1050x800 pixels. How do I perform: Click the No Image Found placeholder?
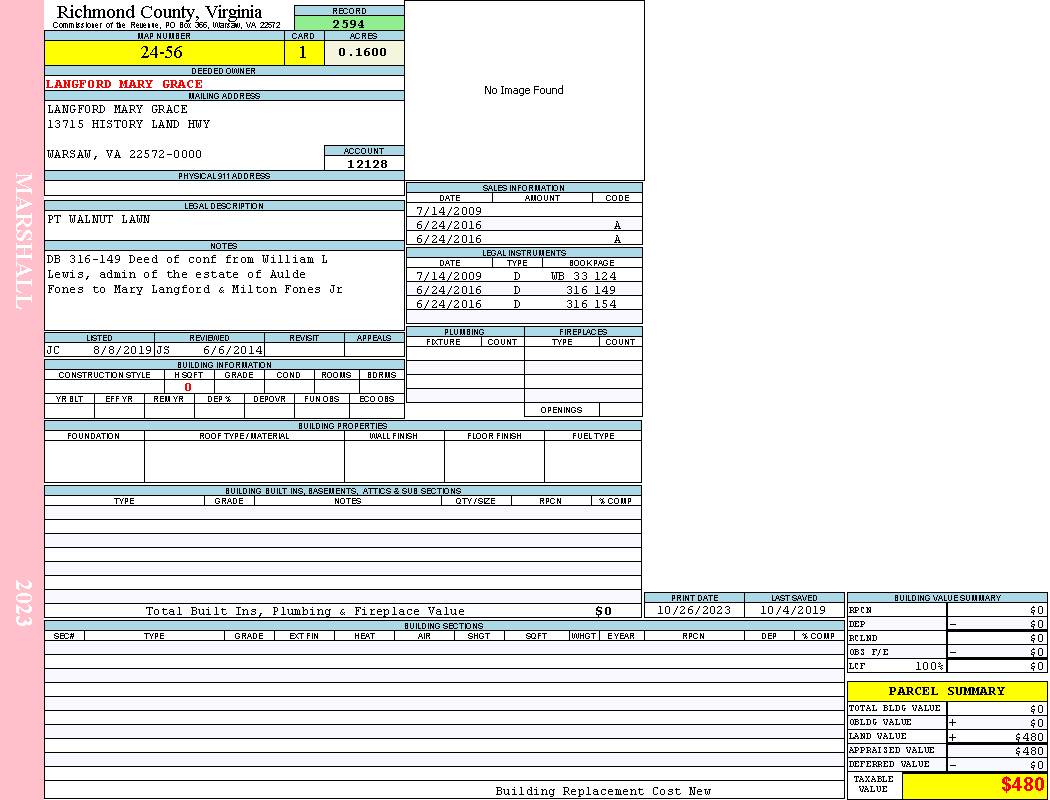(x=524, y=90)
